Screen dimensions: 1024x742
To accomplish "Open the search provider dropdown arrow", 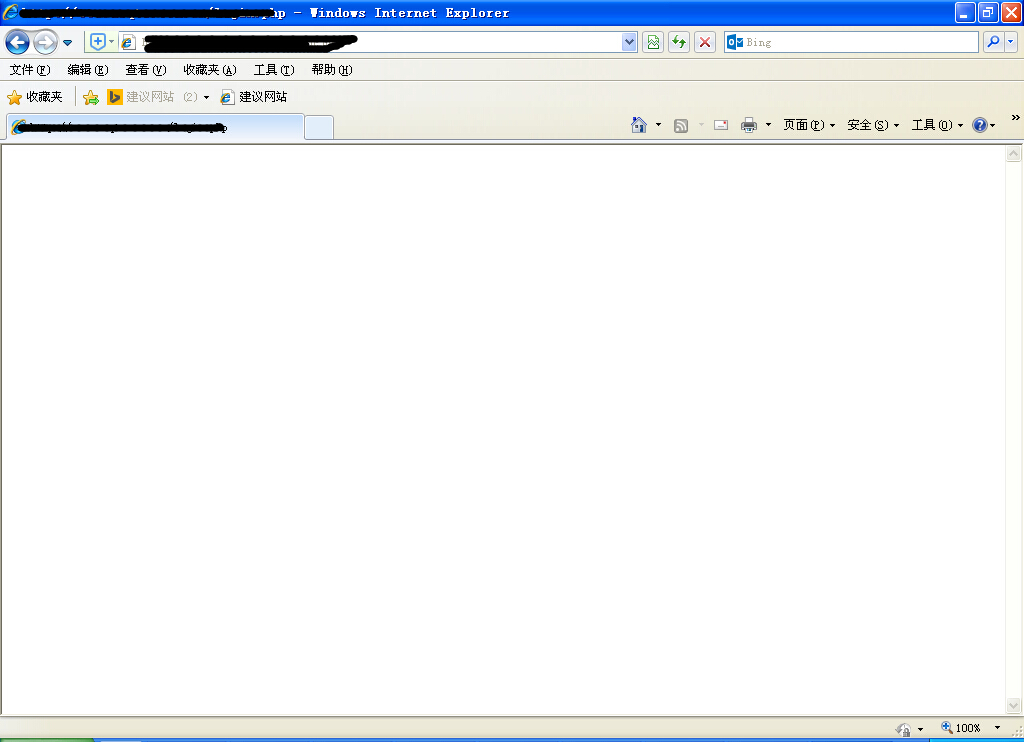I will click(x=1010, y=42).
